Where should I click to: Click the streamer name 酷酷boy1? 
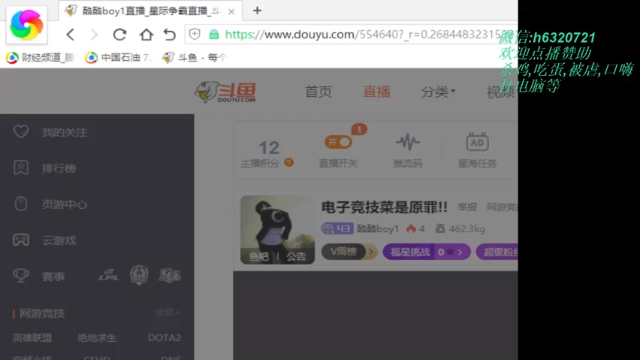point(378,229)
